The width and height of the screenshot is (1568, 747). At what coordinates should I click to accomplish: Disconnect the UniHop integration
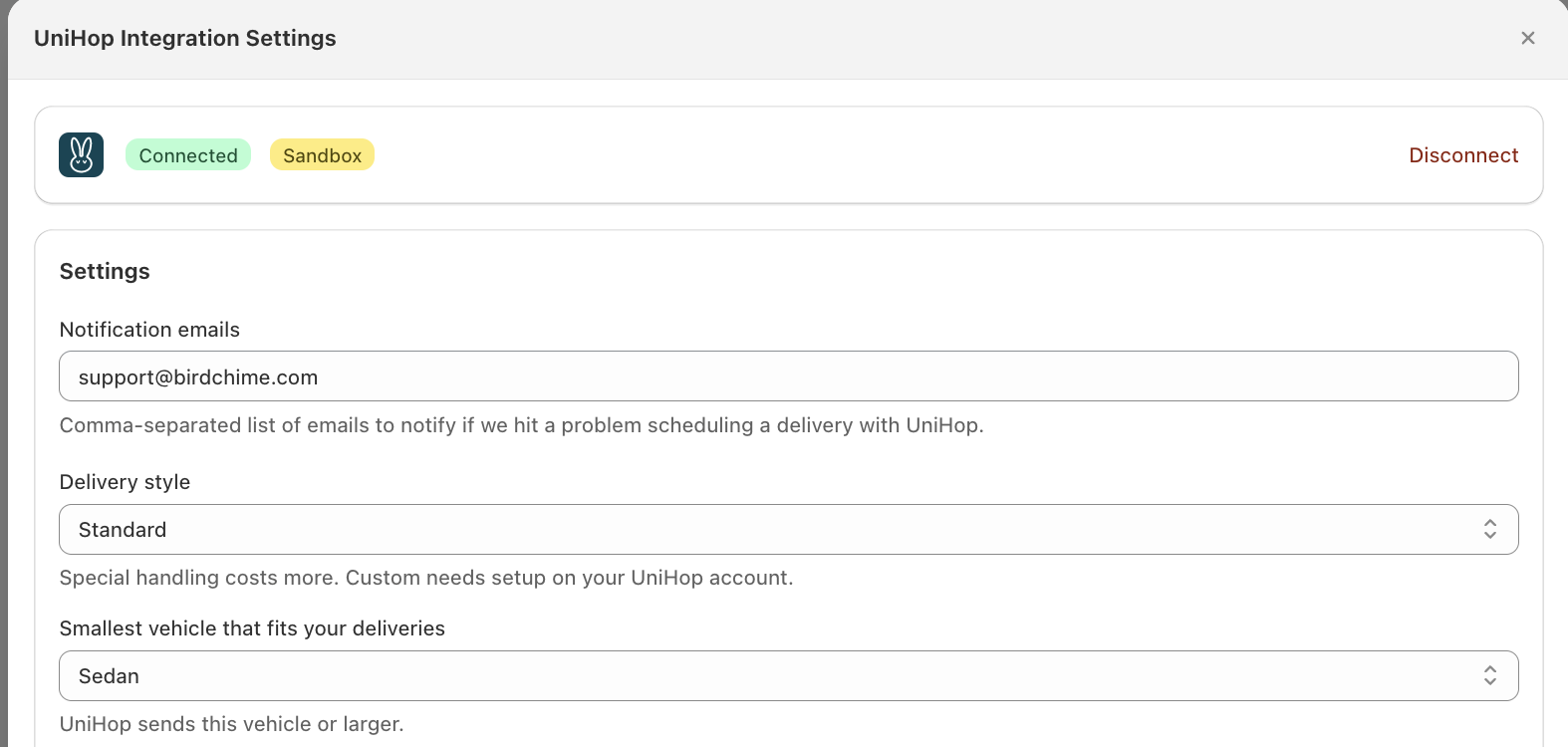click(1463, 155)
